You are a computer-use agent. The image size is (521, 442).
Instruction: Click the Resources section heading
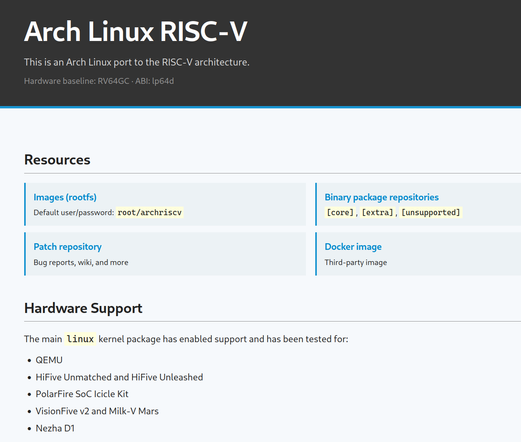(57, 160)
